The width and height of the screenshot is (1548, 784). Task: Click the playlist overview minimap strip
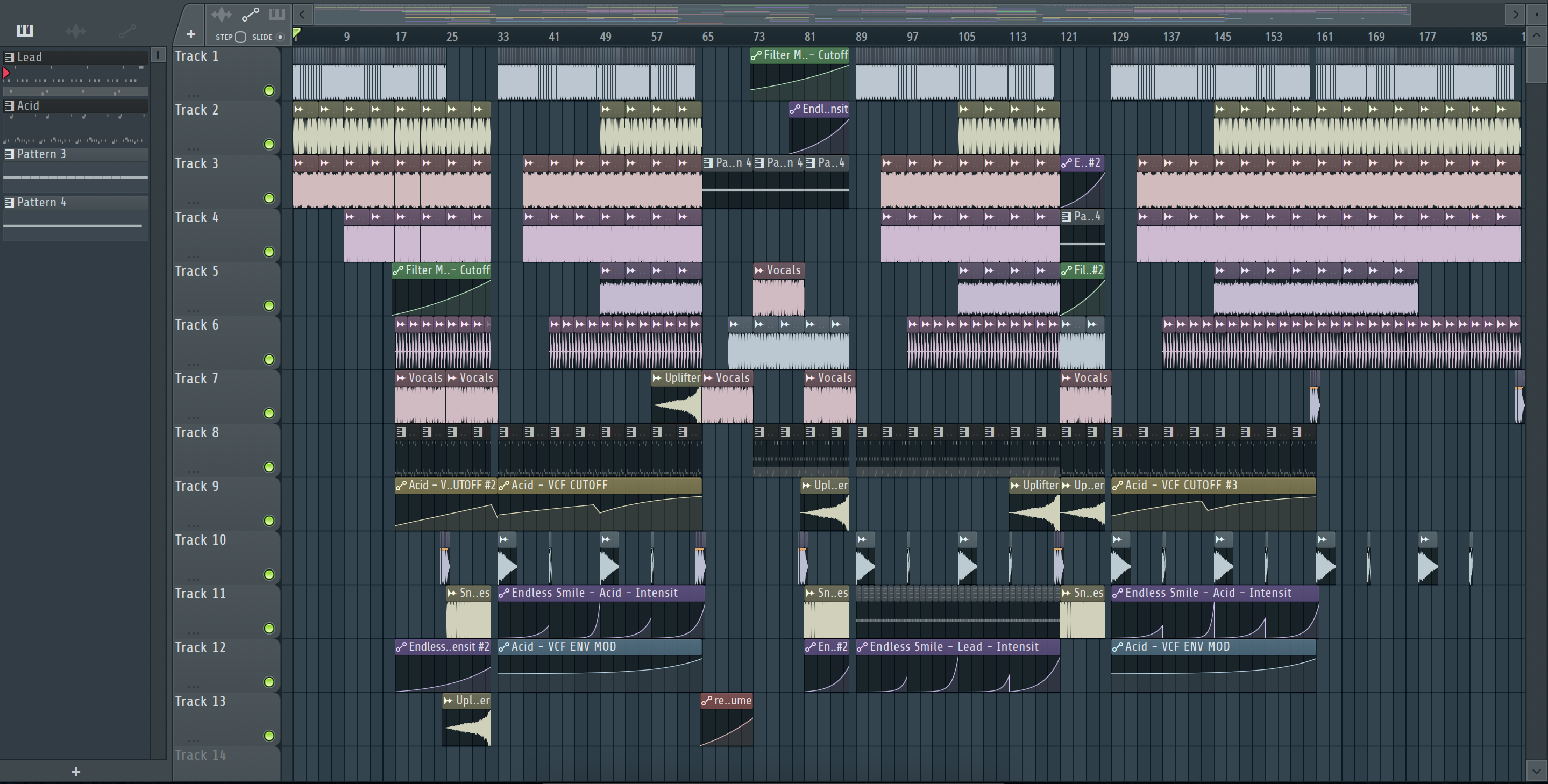tap(862, 14)
